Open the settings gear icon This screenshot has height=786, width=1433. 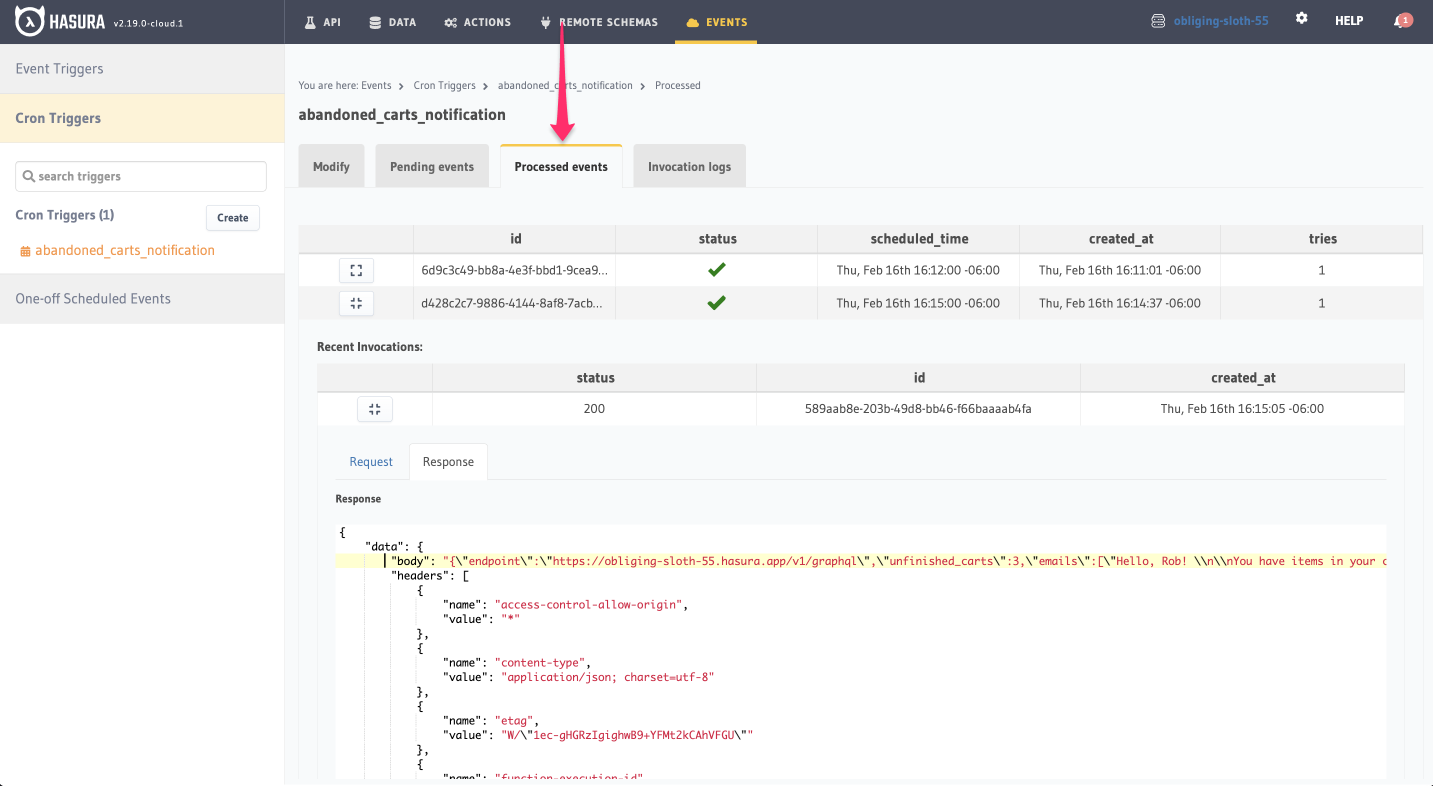[x=1302, y=19]
